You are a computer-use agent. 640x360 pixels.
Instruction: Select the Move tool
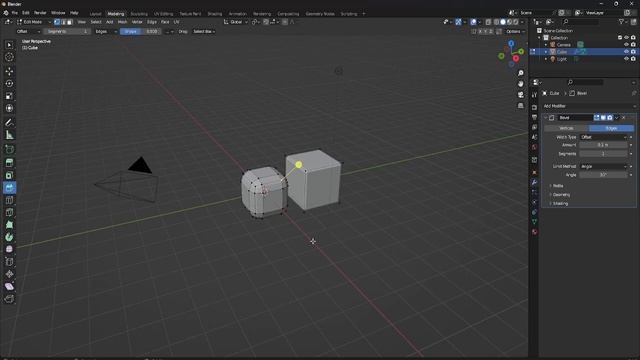(x=9, y=71)
